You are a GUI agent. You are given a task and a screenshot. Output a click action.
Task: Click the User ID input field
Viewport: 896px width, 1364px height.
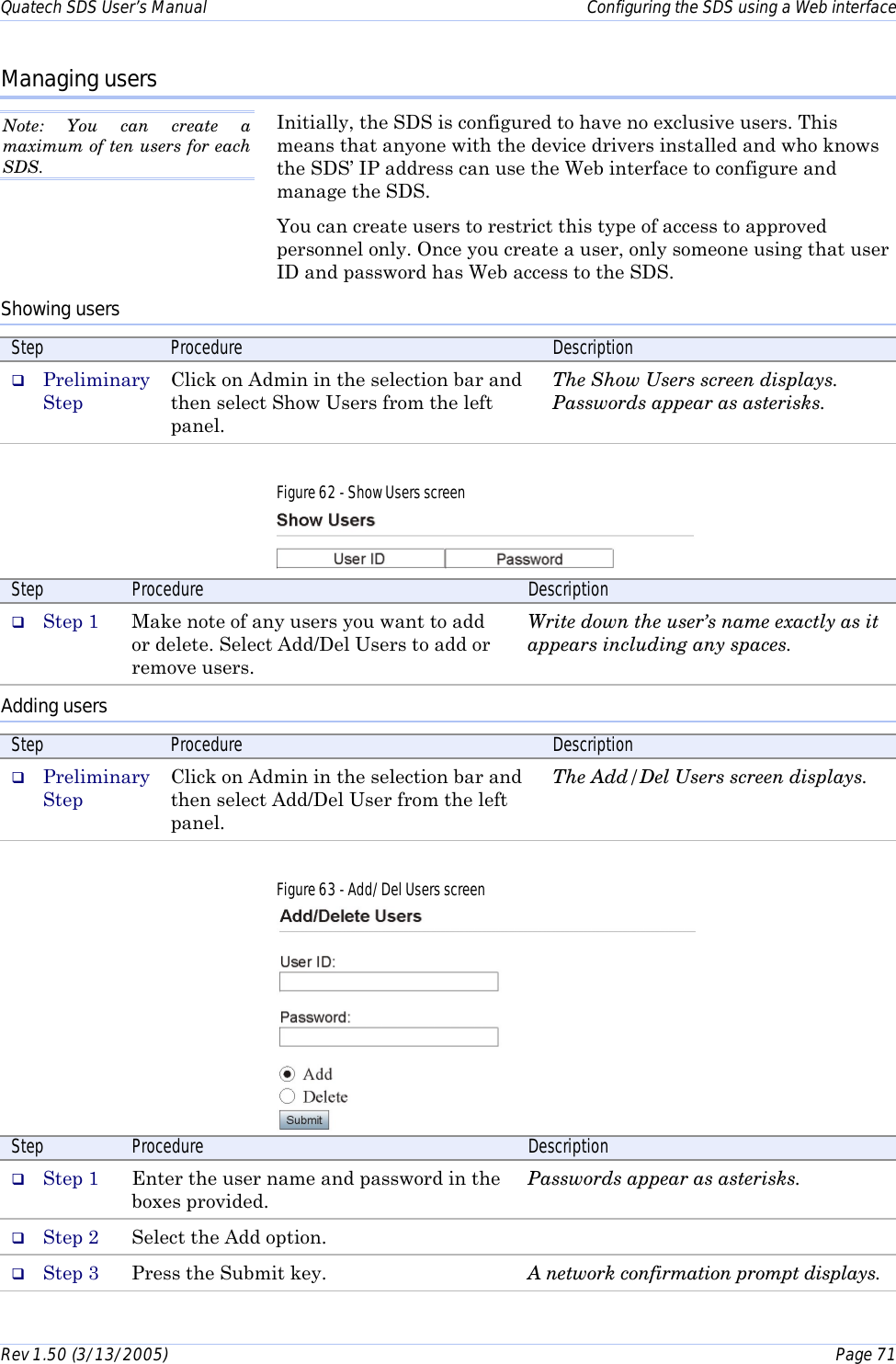389,981
